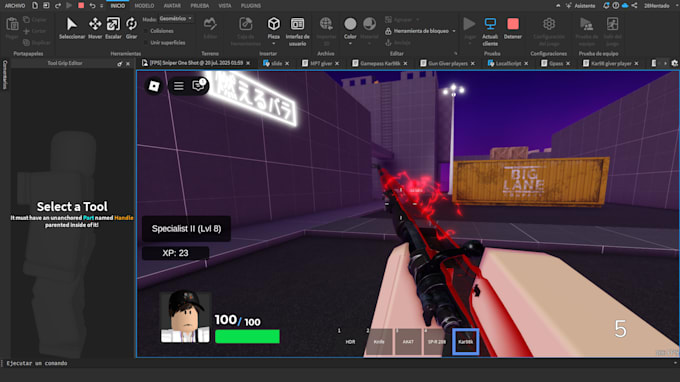Open the in-game chat bubble icon
This screenshot has width=680, height=382.
(198, 85)
